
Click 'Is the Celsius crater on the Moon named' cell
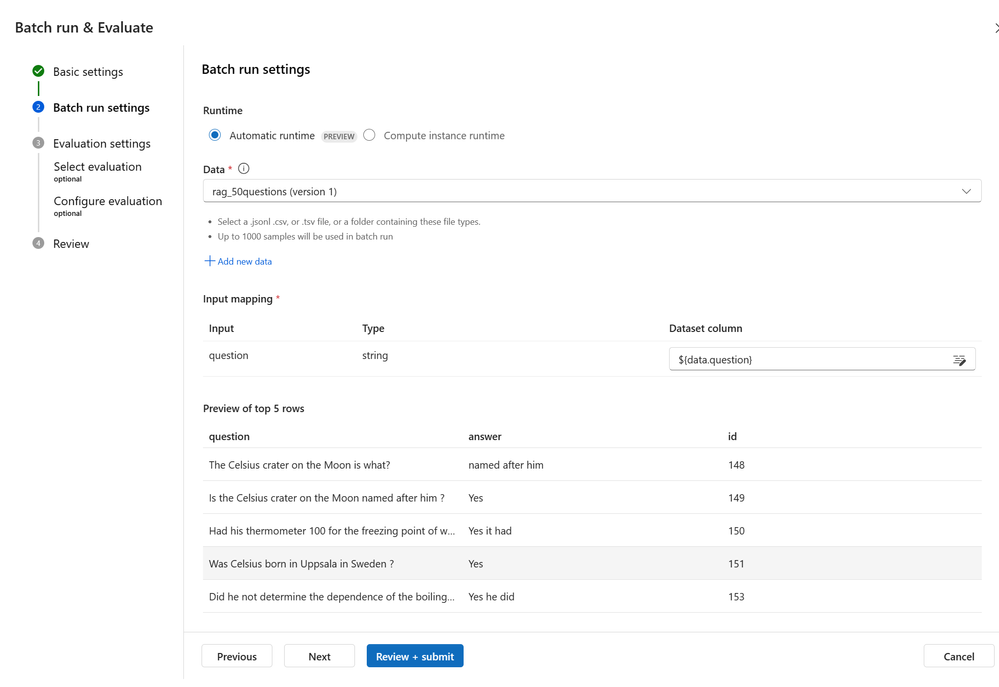pos(327,498)
